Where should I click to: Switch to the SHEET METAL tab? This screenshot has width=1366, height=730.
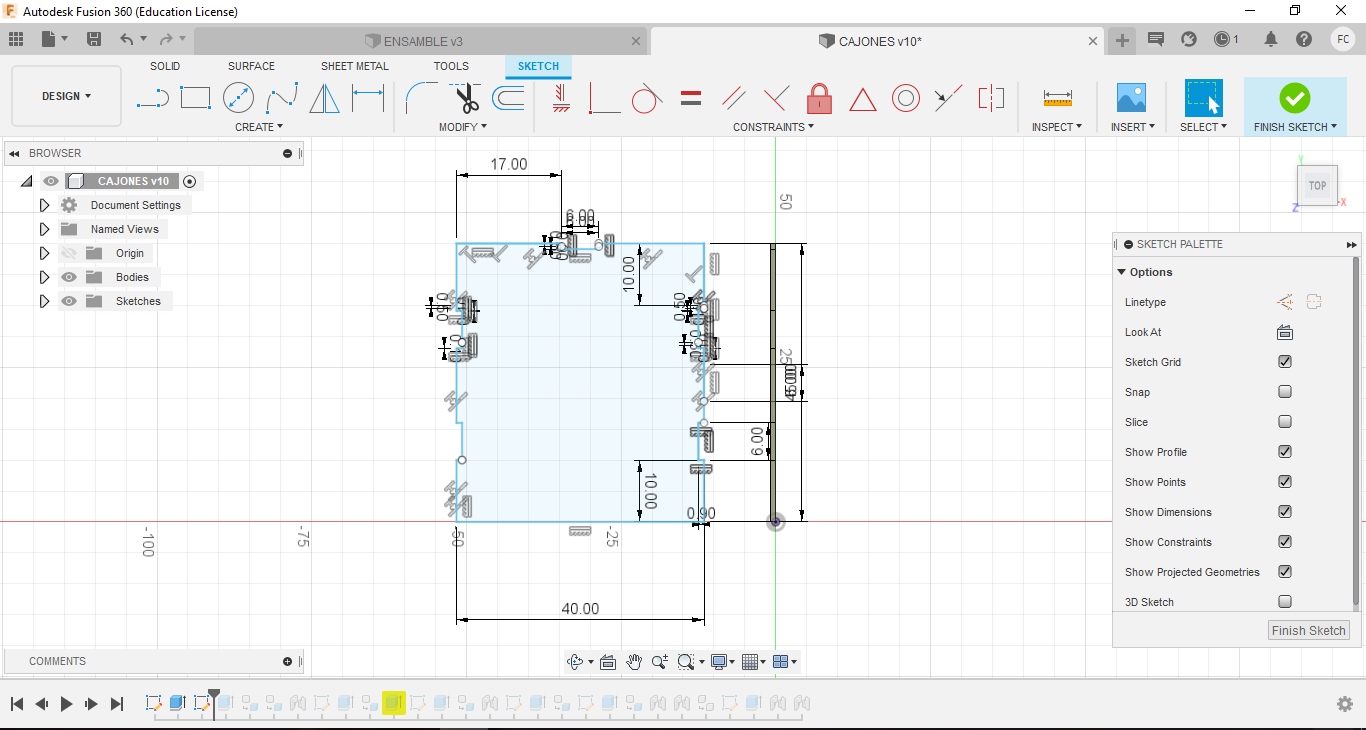(354, 66)
